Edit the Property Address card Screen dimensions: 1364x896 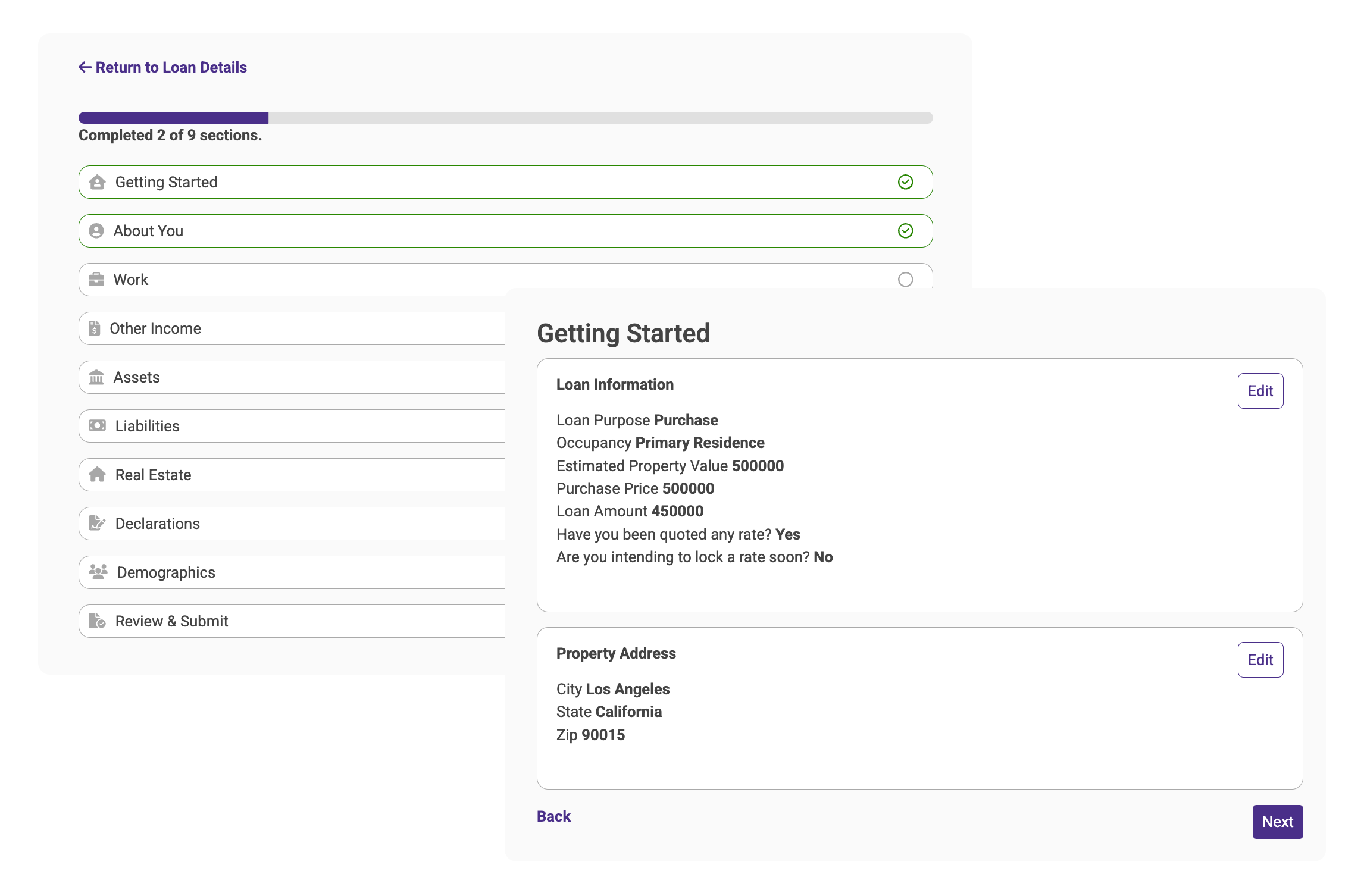(x=1260, y=660)
